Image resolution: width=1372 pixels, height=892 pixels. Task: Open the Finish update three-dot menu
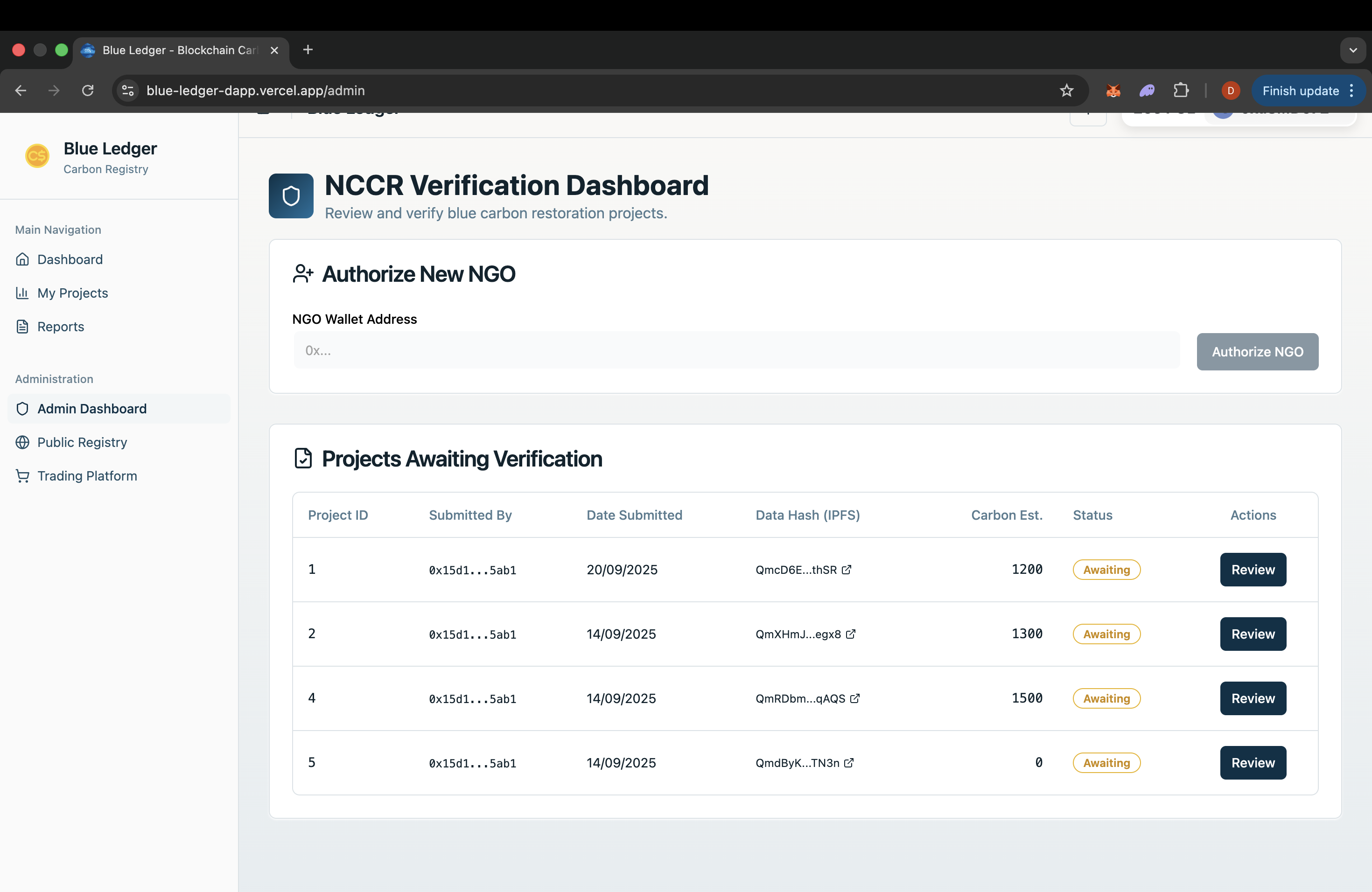coord(1351,91)
